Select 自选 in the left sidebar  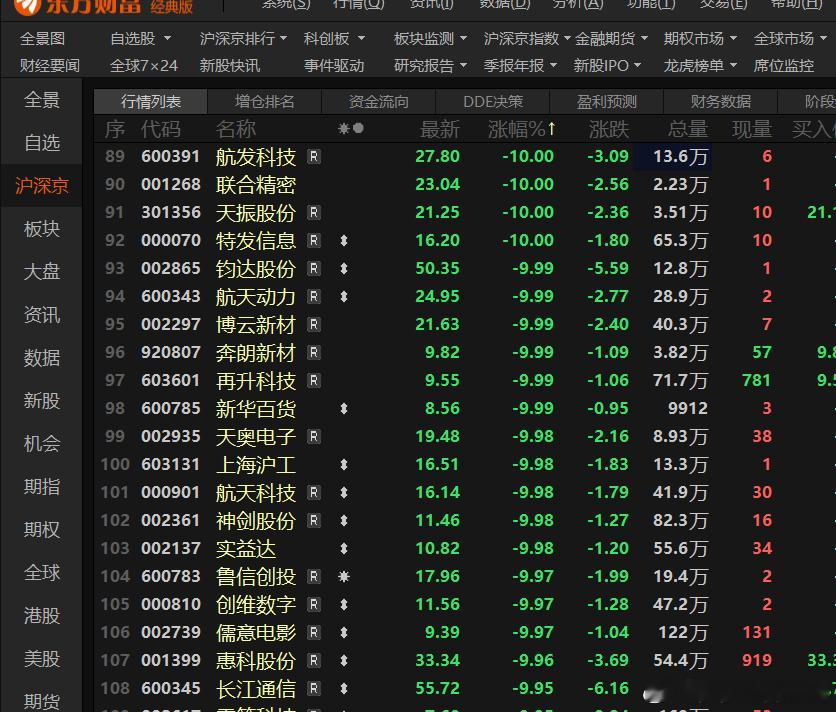tap(42, 143)
